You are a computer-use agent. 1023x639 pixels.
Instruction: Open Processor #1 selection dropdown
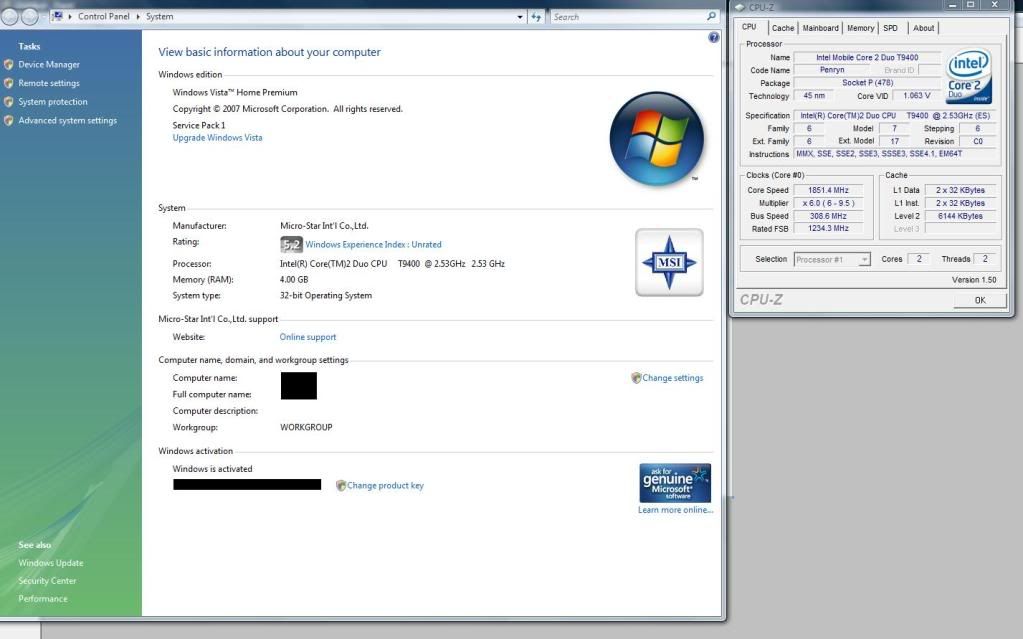tap(832, 260)
